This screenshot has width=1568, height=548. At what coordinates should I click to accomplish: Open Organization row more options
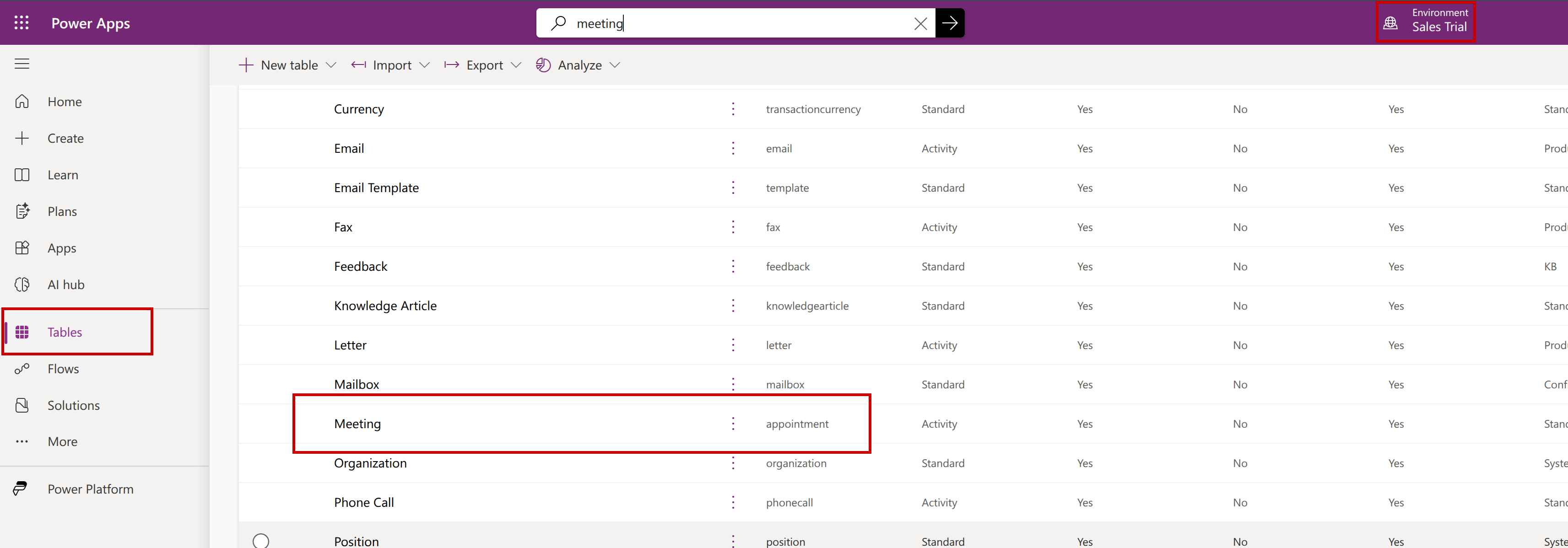click(x=733, y=463)
